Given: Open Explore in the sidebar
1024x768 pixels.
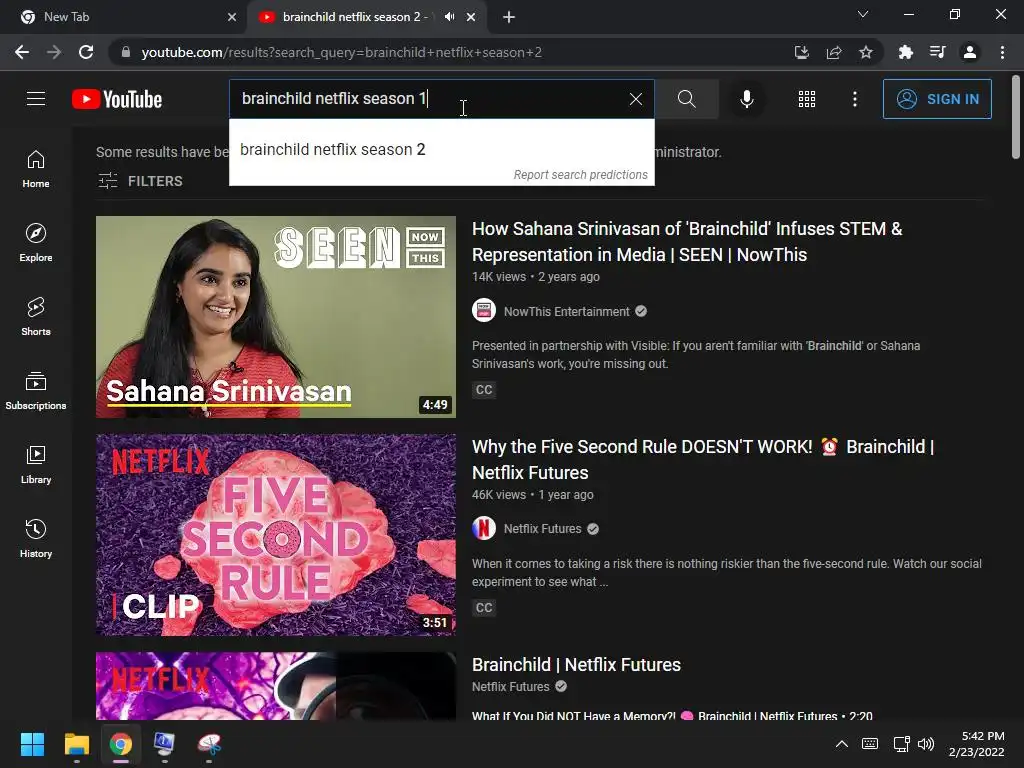Looking at the screenshot, I should (x=36, y=243).
